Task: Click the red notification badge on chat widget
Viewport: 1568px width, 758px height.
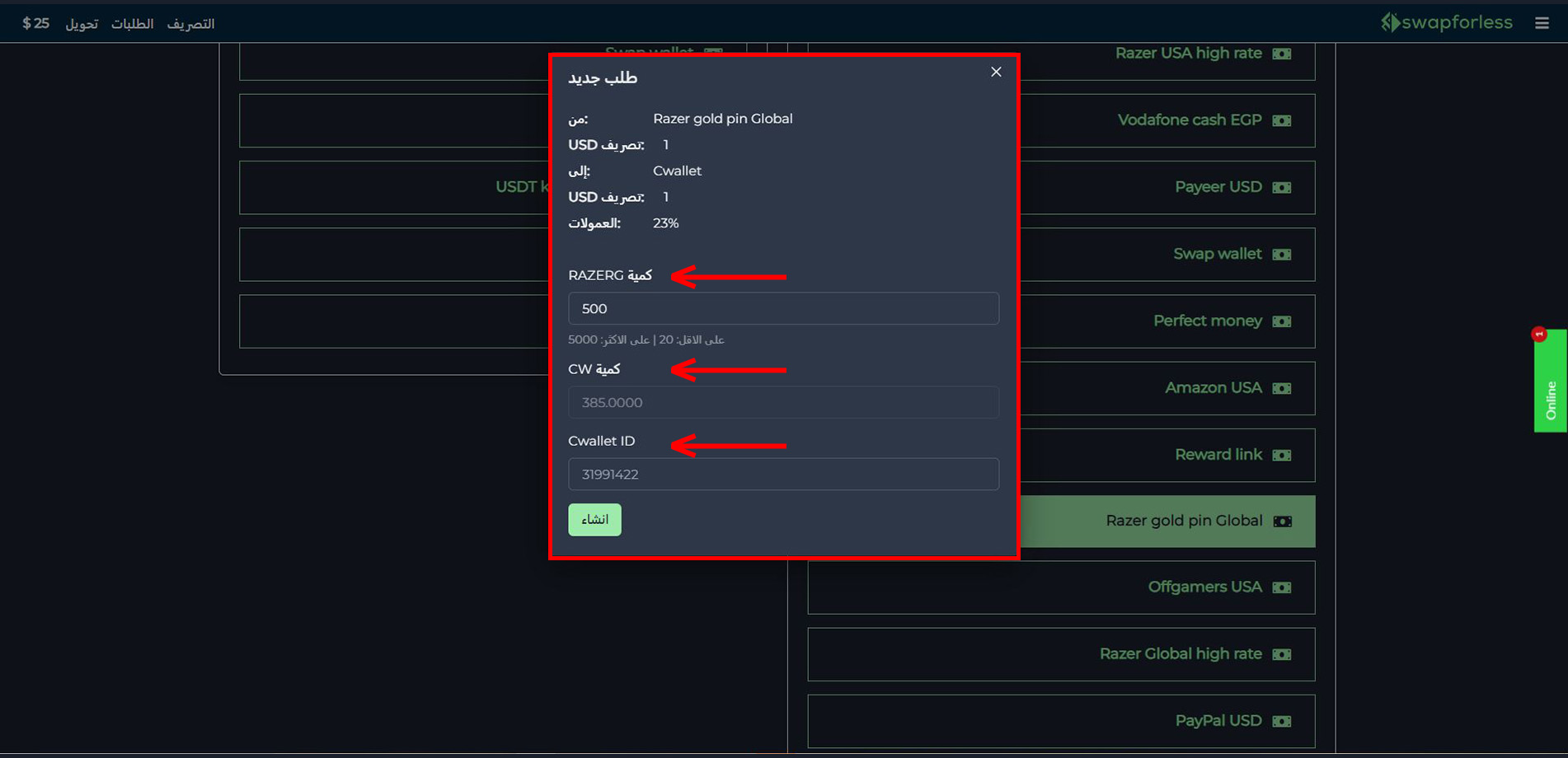Action: (1539, 334)
